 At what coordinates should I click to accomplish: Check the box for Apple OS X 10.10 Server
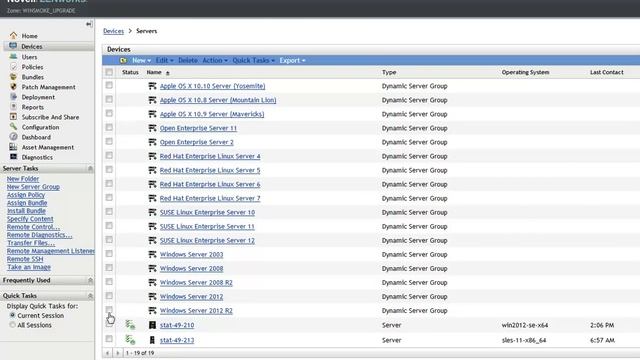point(109,85)
